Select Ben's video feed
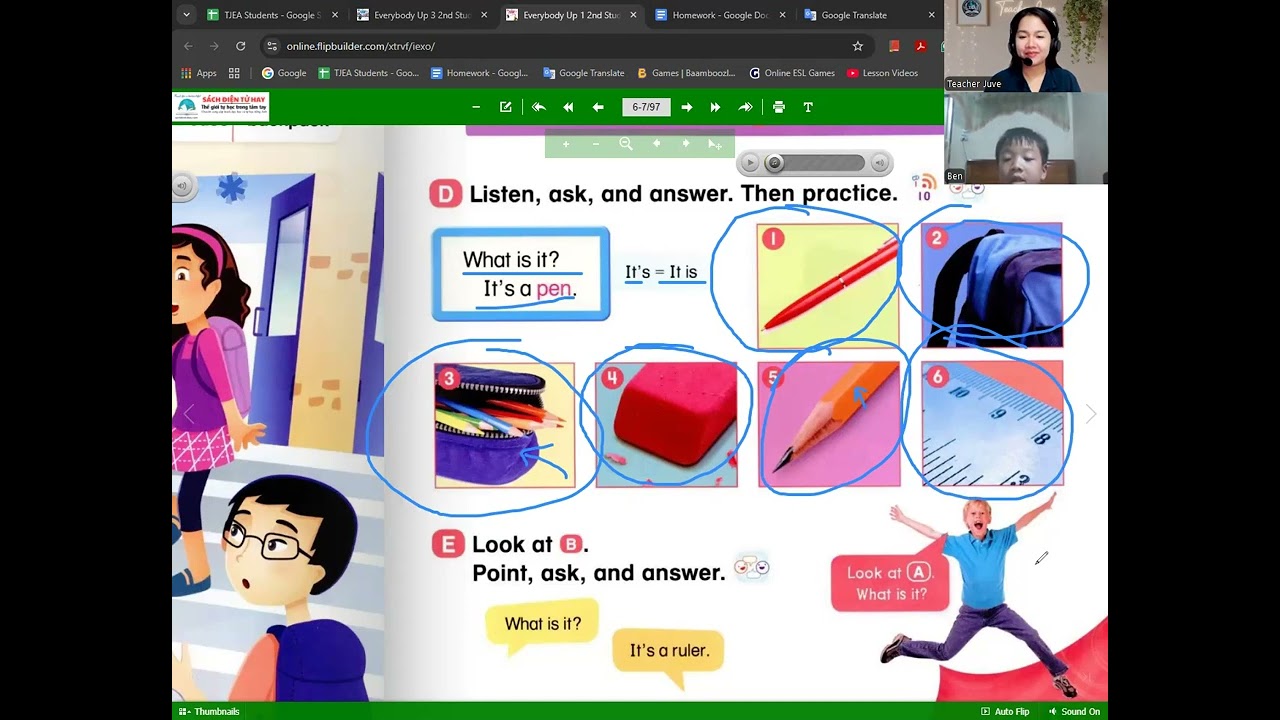This screenshot has width=1280, height=720. click(x=1026, y=139)
